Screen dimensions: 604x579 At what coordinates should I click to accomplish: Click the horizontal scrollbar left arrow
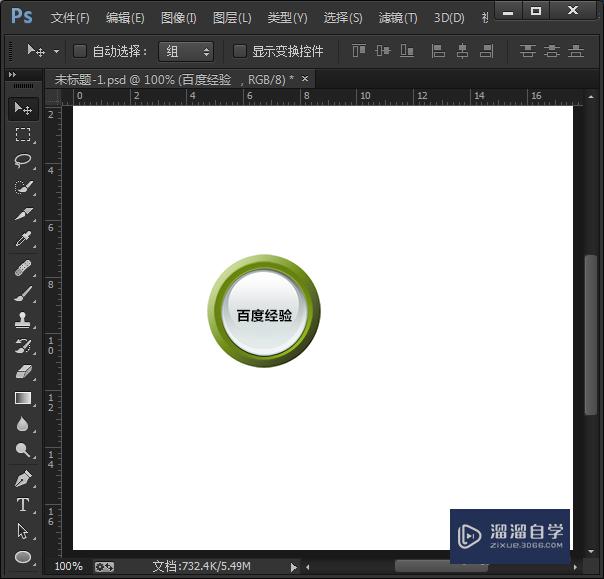click(307, 567)
